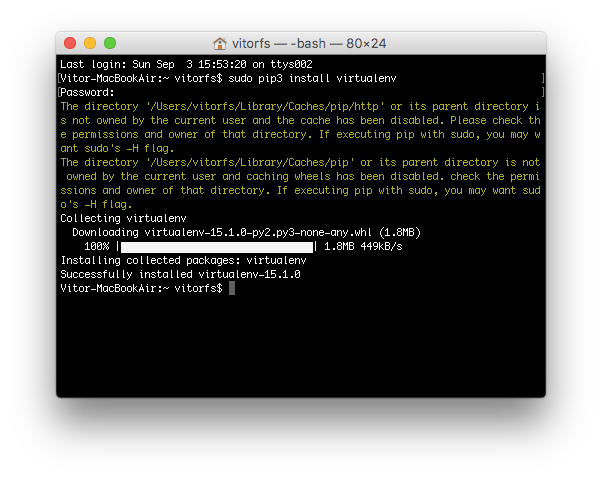Viewport: 602px width, 478px height.
Task: Click the home folder proxy icon in title bar
Action: click(220, 44)
